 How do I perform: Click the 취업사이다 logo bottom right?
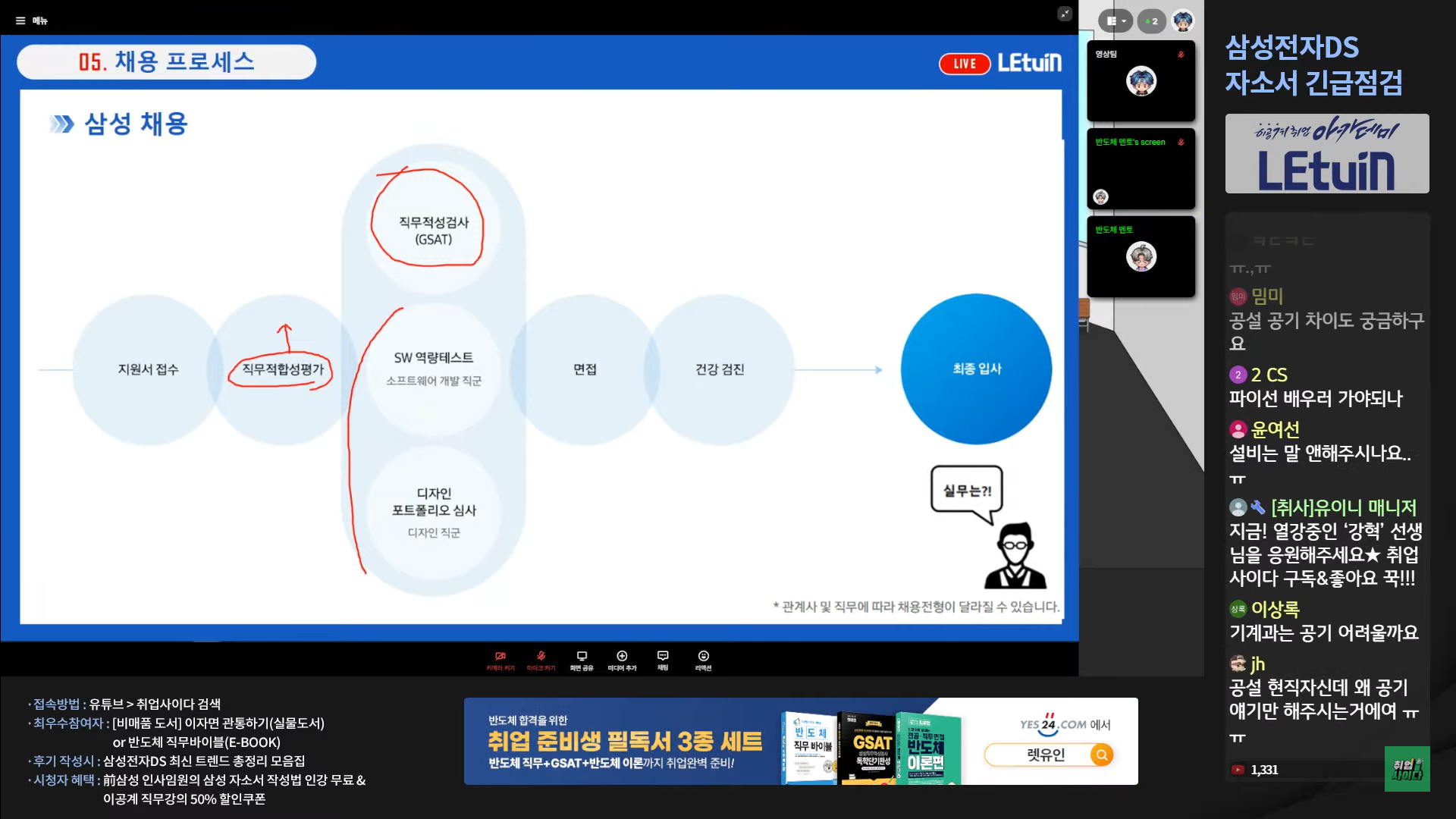(1407, 769)
